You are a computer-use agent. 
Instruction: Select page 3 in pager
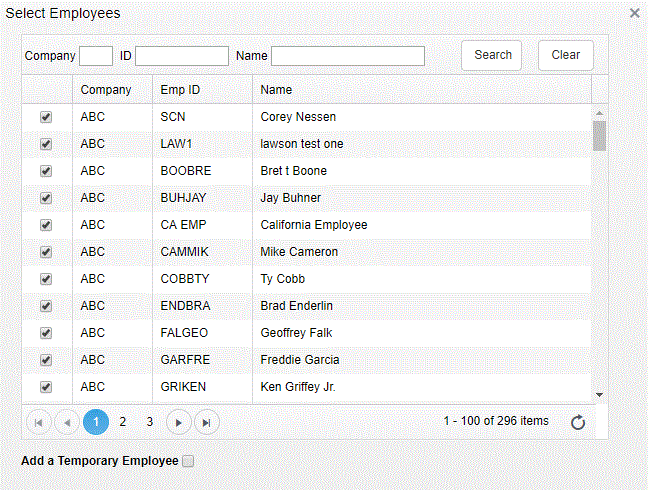[150, 422]
